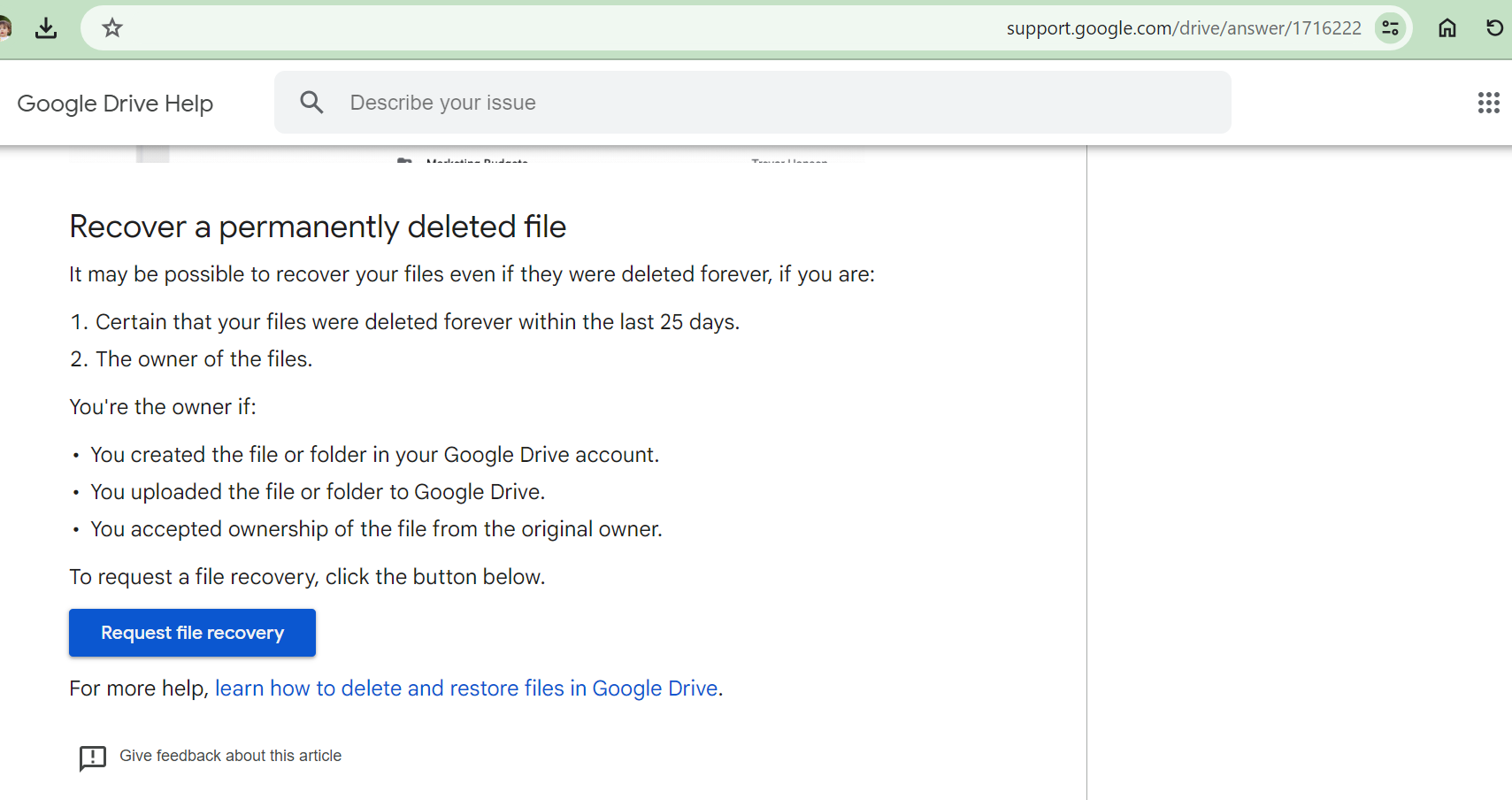
Task: Click the 'You uploaded the file or folder' bullet
Action: (318, 492)
